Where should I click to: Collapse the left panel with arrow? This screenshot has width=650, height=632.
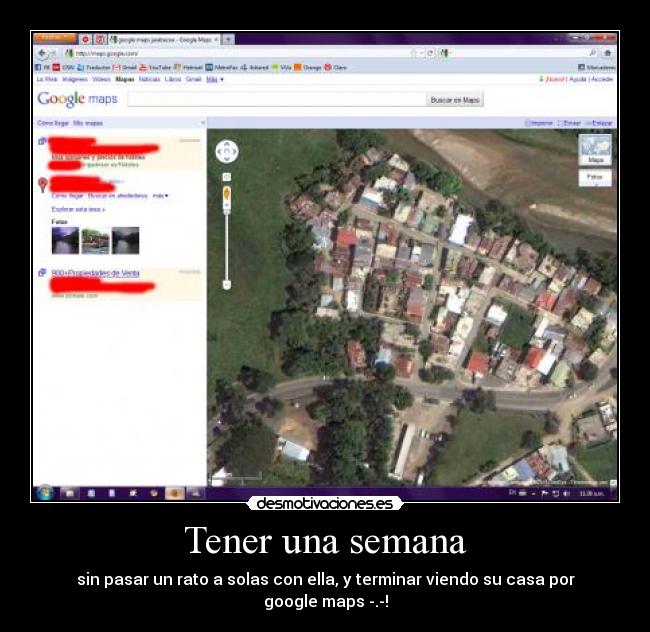coord(203,123)
